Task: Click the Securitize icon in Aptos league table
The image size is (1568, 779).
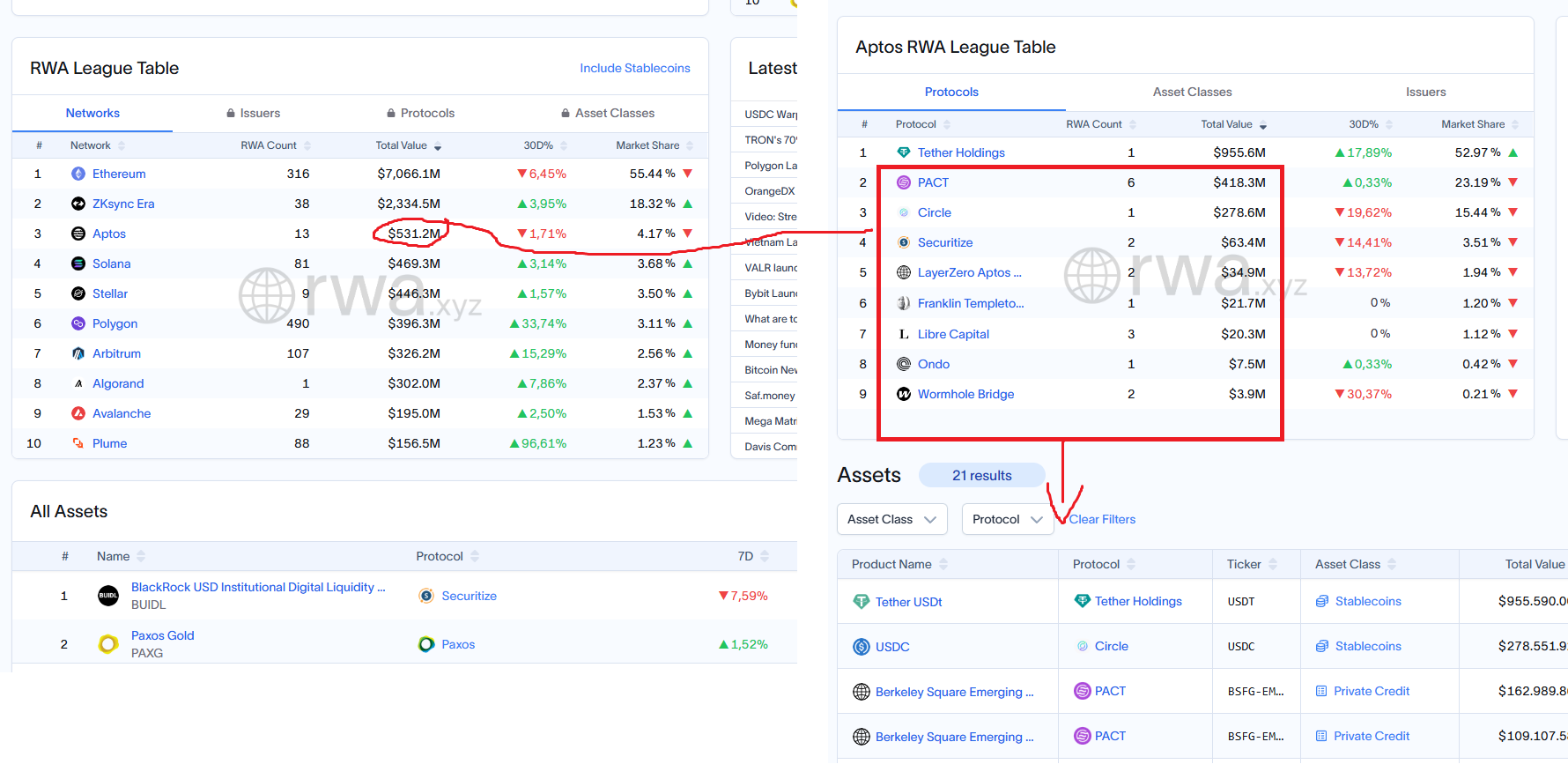Action: point(904,242)
